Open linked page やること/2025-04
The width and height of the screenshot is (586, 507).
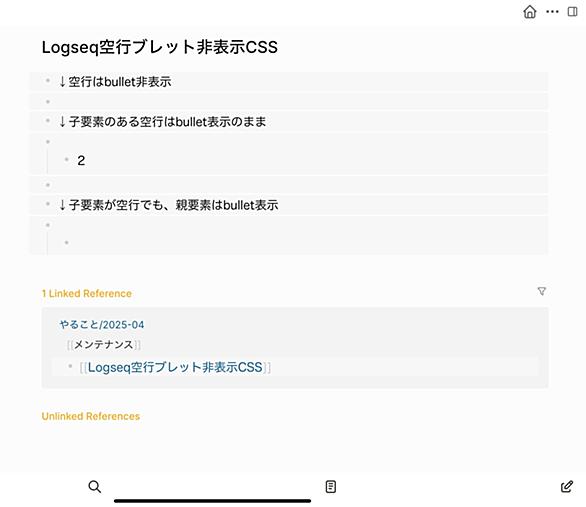pyautogui.click(x=102, y=325)
